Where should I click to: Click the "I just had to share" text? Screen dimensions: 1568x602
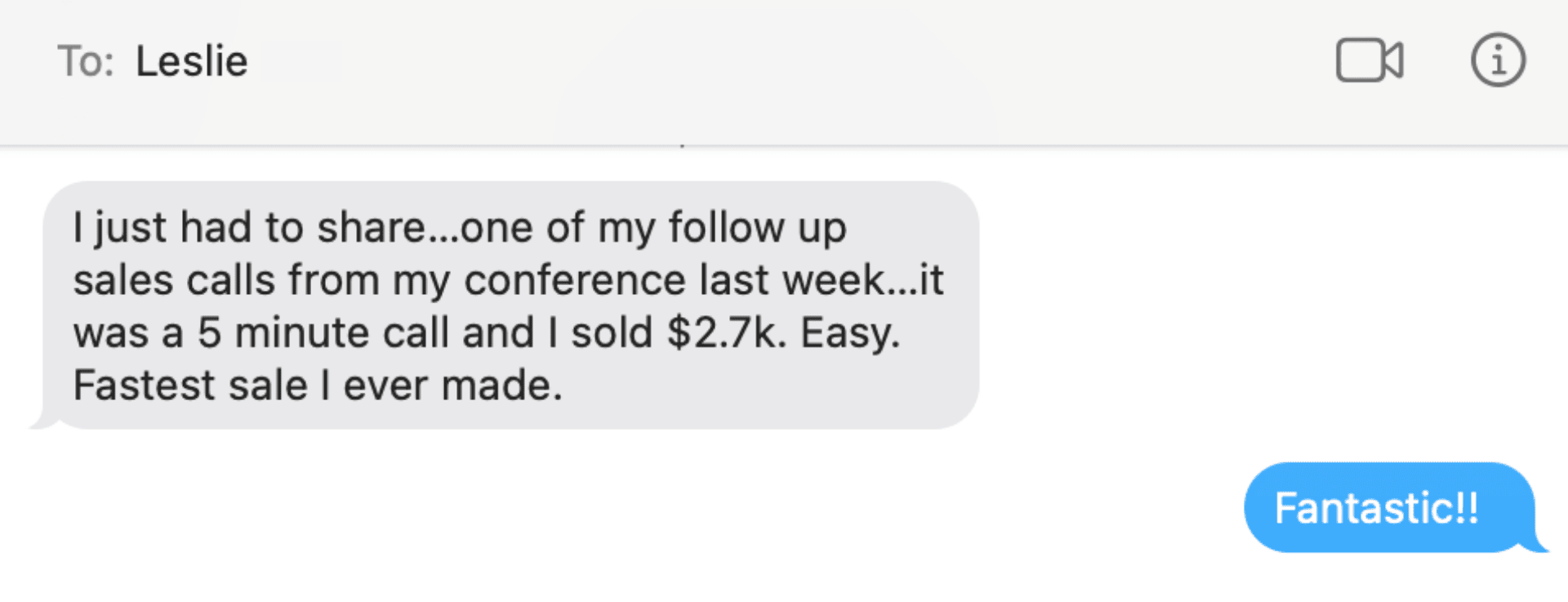[x=263, y=228]
